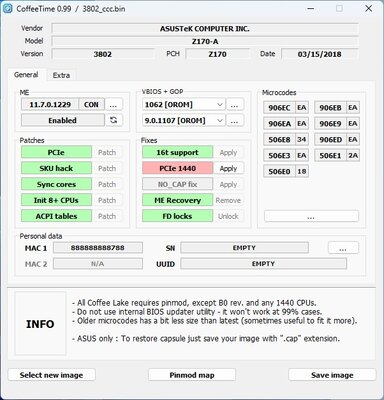The height and width of the screenshot is (400, 384).
Task: Switch to the General tab
Action: coord(26,75)
